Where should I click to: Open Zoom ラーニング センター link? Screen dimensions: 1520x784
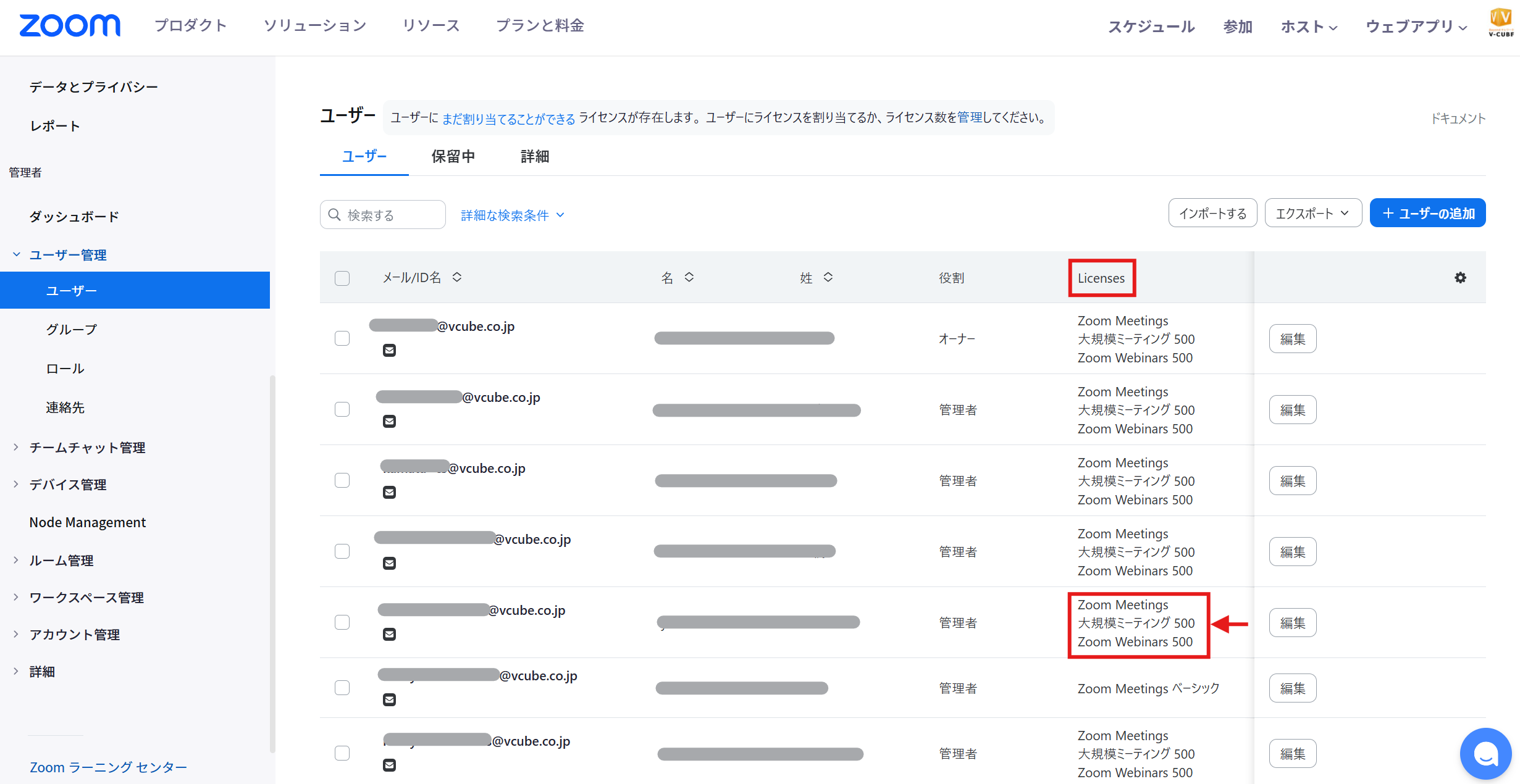(x=108, y=767)
